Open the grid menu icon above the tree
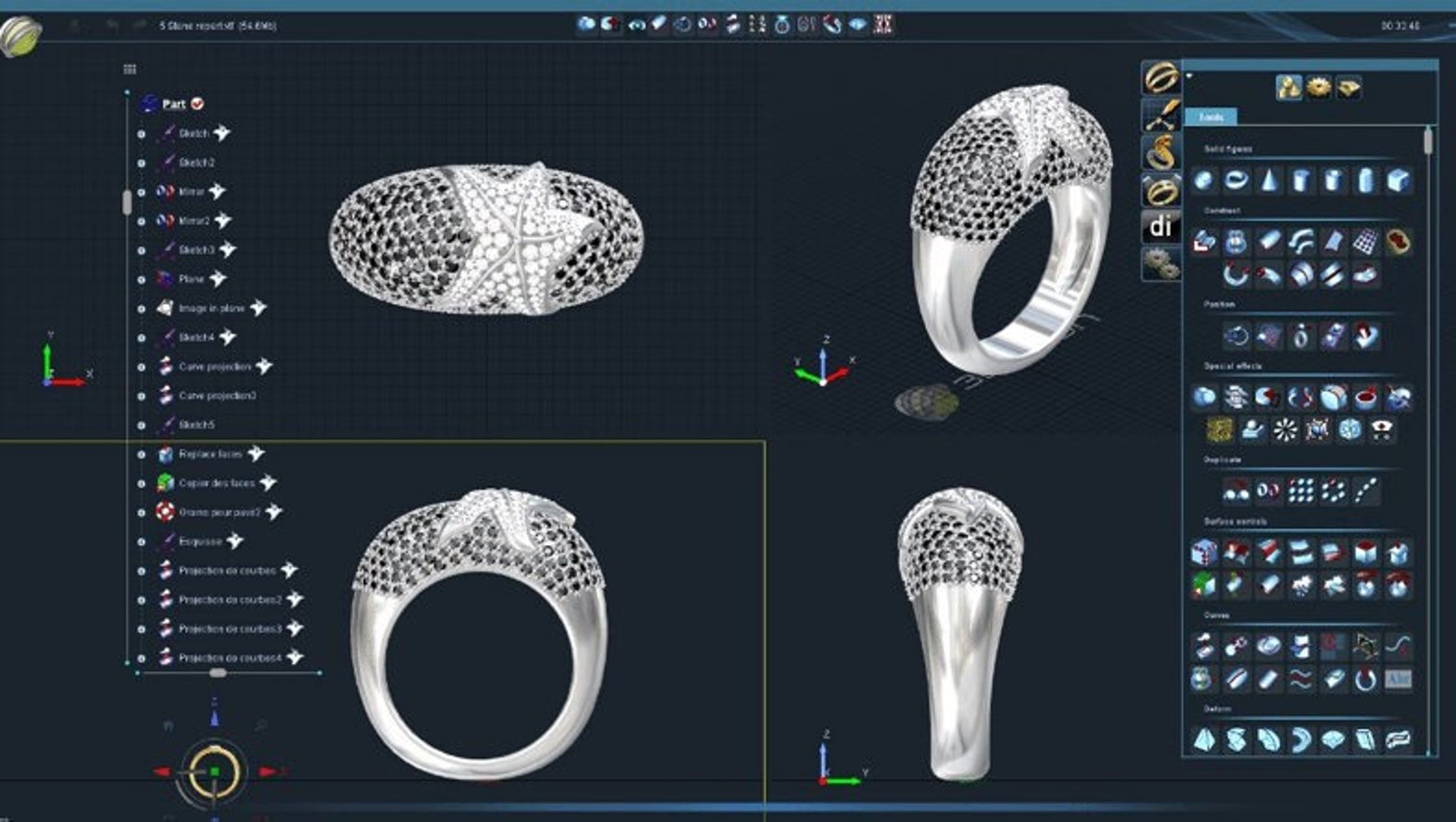The height and width of the screenshot is (822, 1456). (130, 69)
